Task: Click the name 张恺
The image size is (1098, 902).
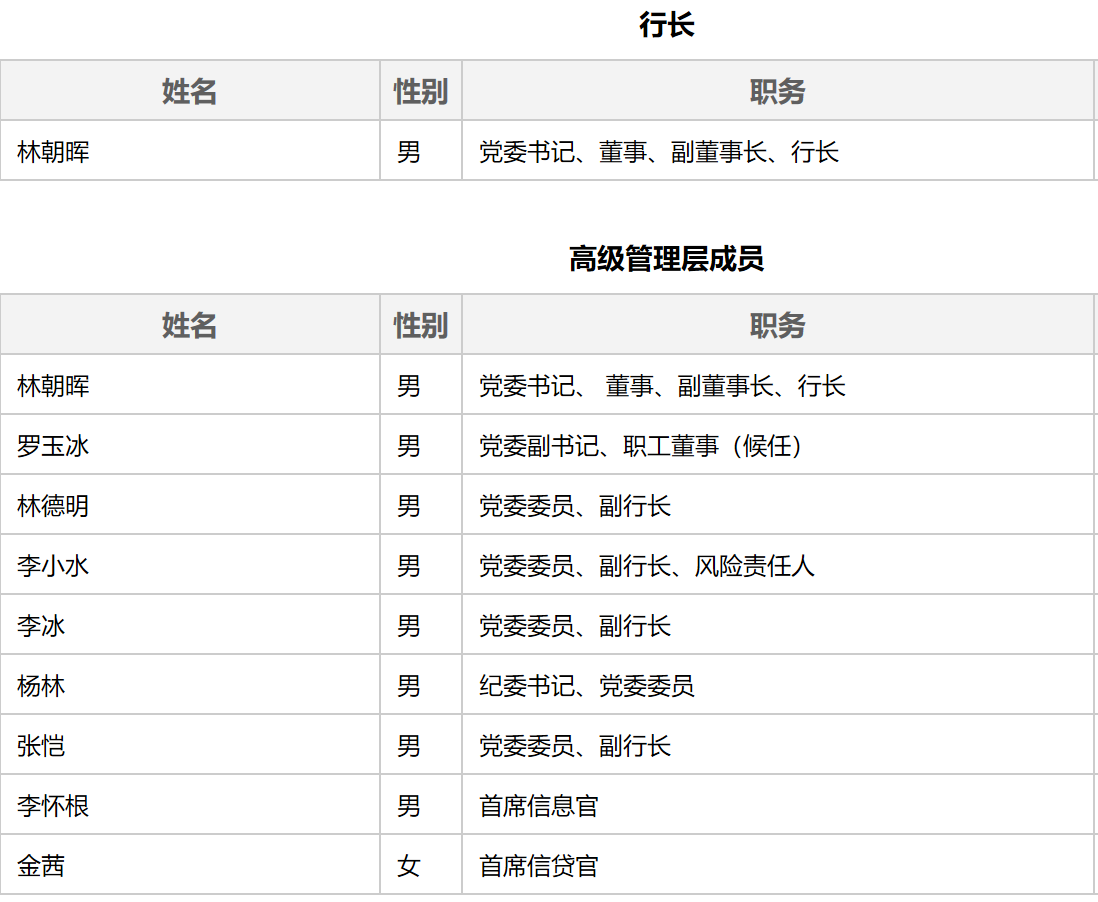Action: [x=41, y=746]
